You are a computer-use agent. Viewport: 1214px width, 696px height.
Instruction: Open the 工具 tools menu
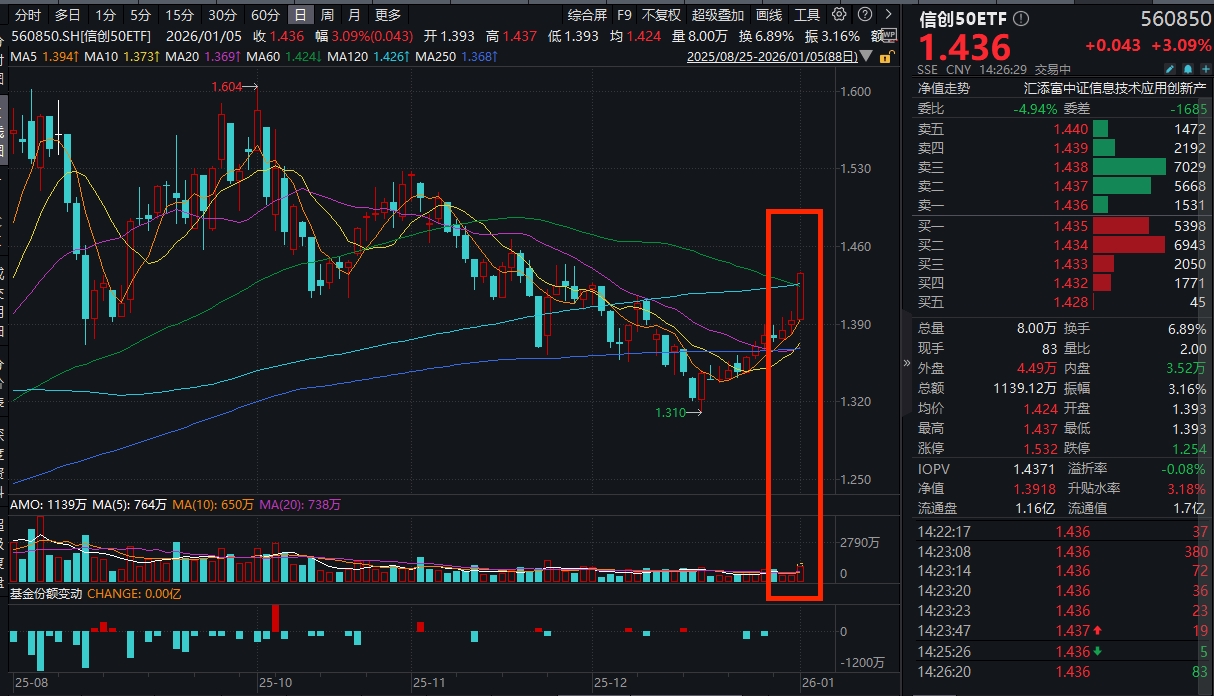[809, 15]
